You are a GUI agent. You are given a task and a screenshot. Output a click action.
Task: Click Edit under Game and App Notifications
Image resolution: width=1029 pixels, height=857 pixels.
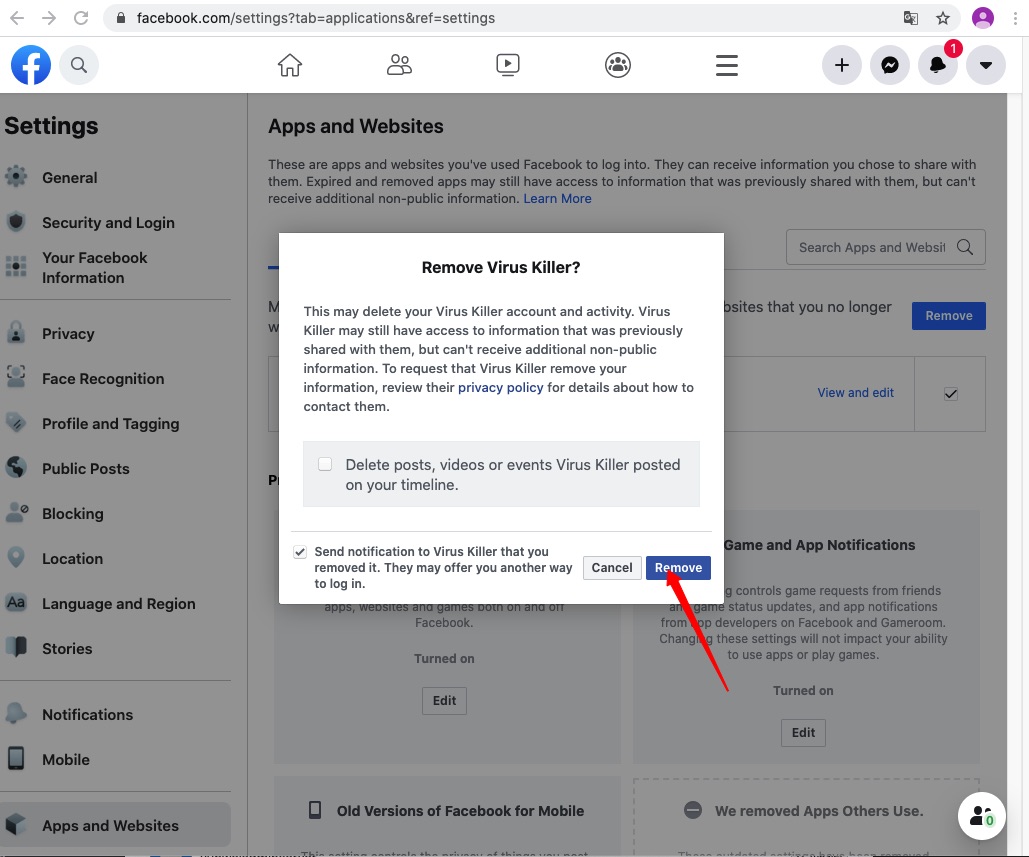coord(803,733)
